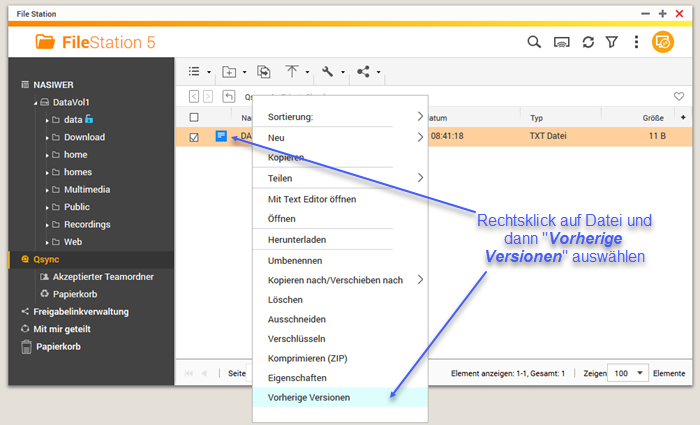The height and width of the screenshot is (425, 700).
Task: Toggle the select-all header checkbox
Action: click(194, 117)
